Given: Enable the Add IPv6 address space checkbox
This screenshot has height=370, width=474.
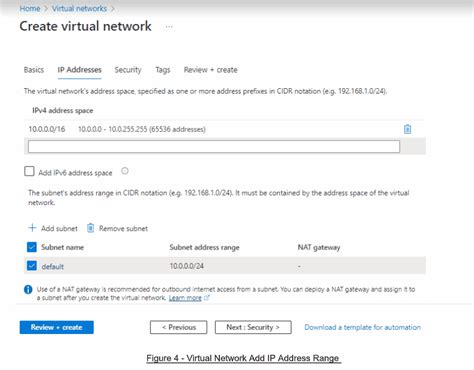Looking at the screenshot, I should click(29, 171).
